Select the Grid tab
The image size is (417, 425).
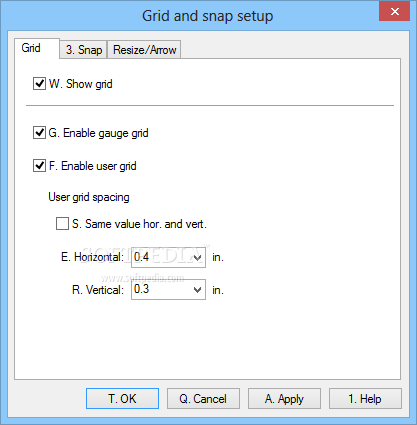coord(37,48)
